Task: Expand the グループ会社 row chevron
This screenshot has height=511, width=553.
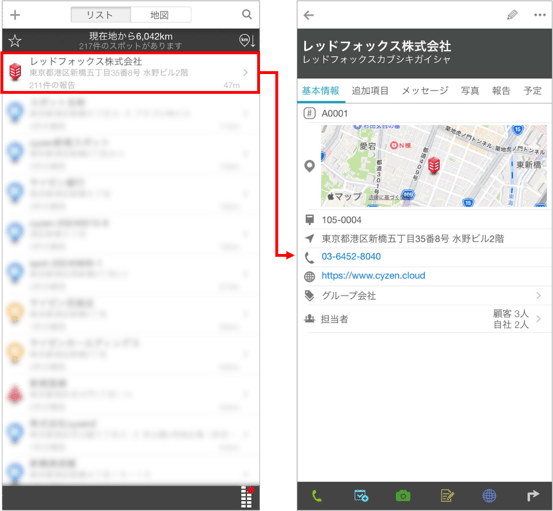Action: (x=538, y=295)
